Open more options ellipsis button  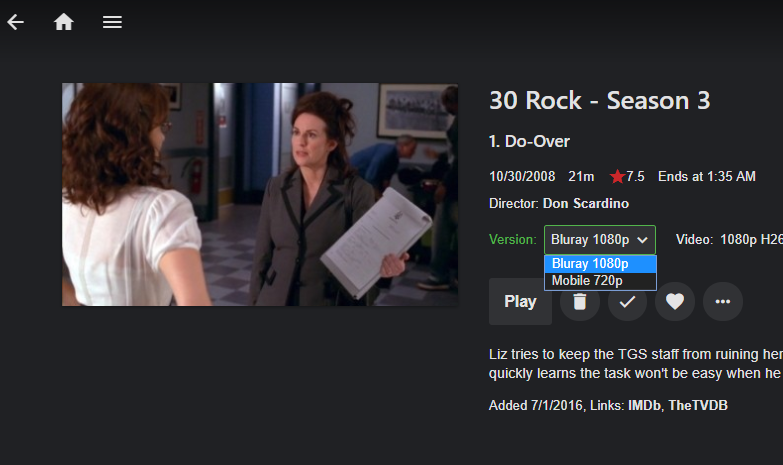[x=723, y=302]
